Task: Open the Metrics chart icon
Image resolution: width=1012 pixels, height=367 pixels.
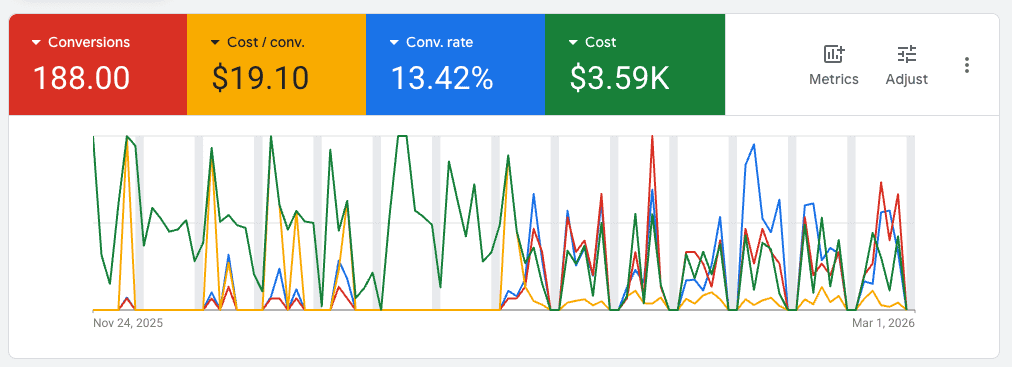Action: click(x=834, y=54)
